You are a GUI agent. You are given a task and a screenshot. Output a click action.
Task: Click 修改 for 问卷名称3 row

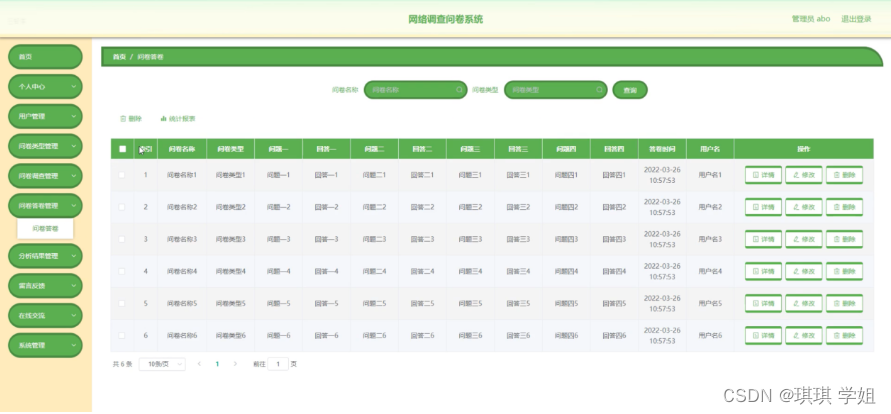coord(803,239)
